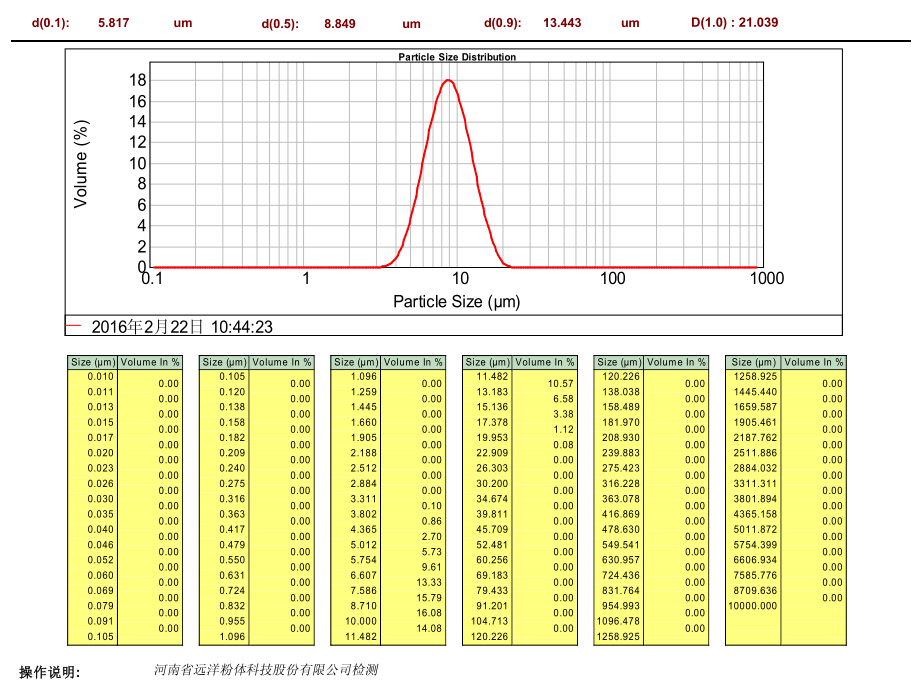Select the D(1.0) : 21.039 text
The width and height of the screenshot is (914, 688).
coord(735,22)
